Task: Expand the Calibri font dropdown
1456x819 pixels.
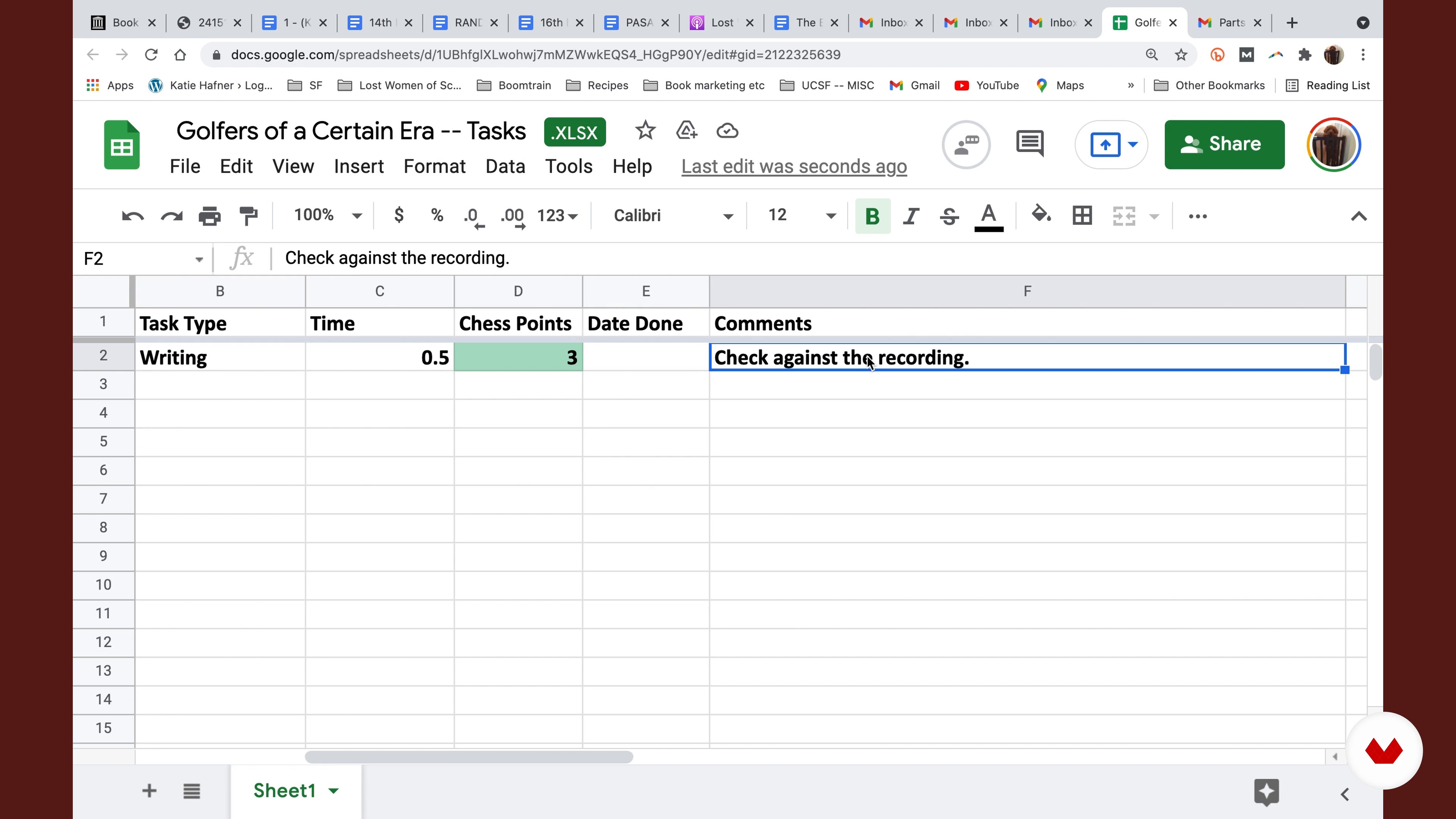Action: (673, 215)
